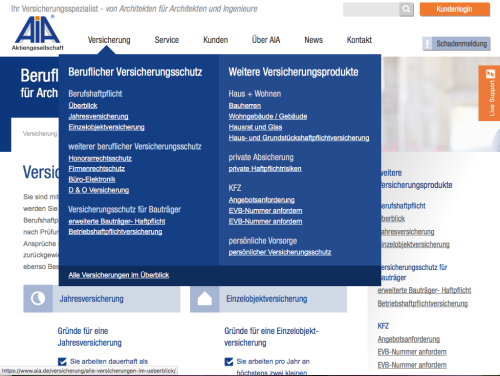Viewport: 500px width, 376px height.
Task: Open Betriebshaftpflichtversicherung in the dropdown
Action: click(115, 232)
